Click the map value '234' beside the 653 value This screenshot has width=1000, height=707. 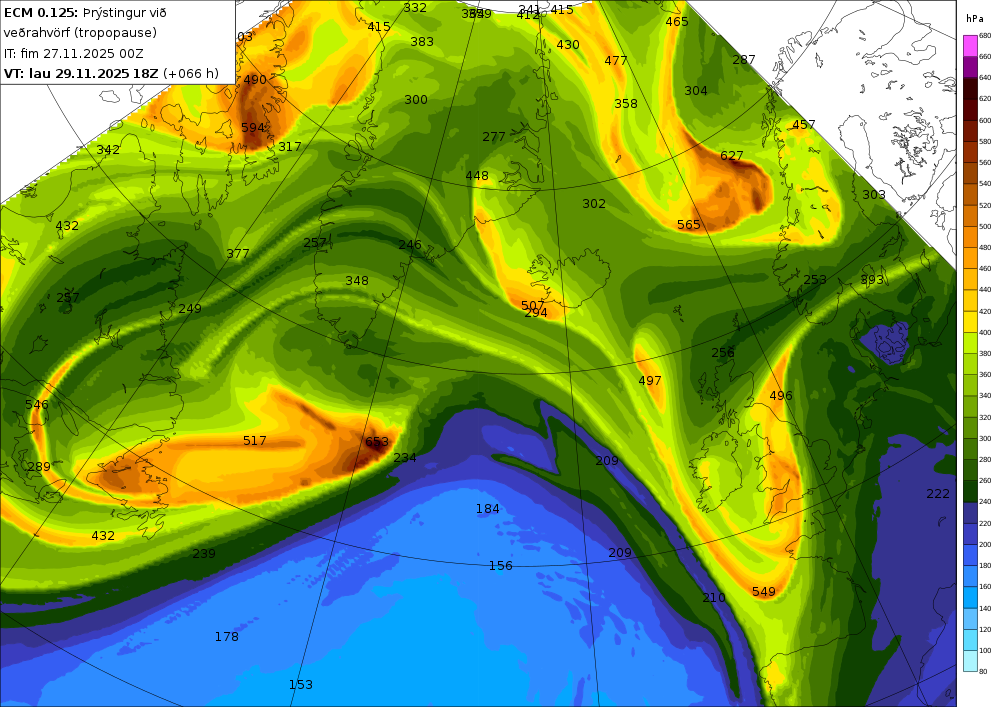[x=405, y=457]
